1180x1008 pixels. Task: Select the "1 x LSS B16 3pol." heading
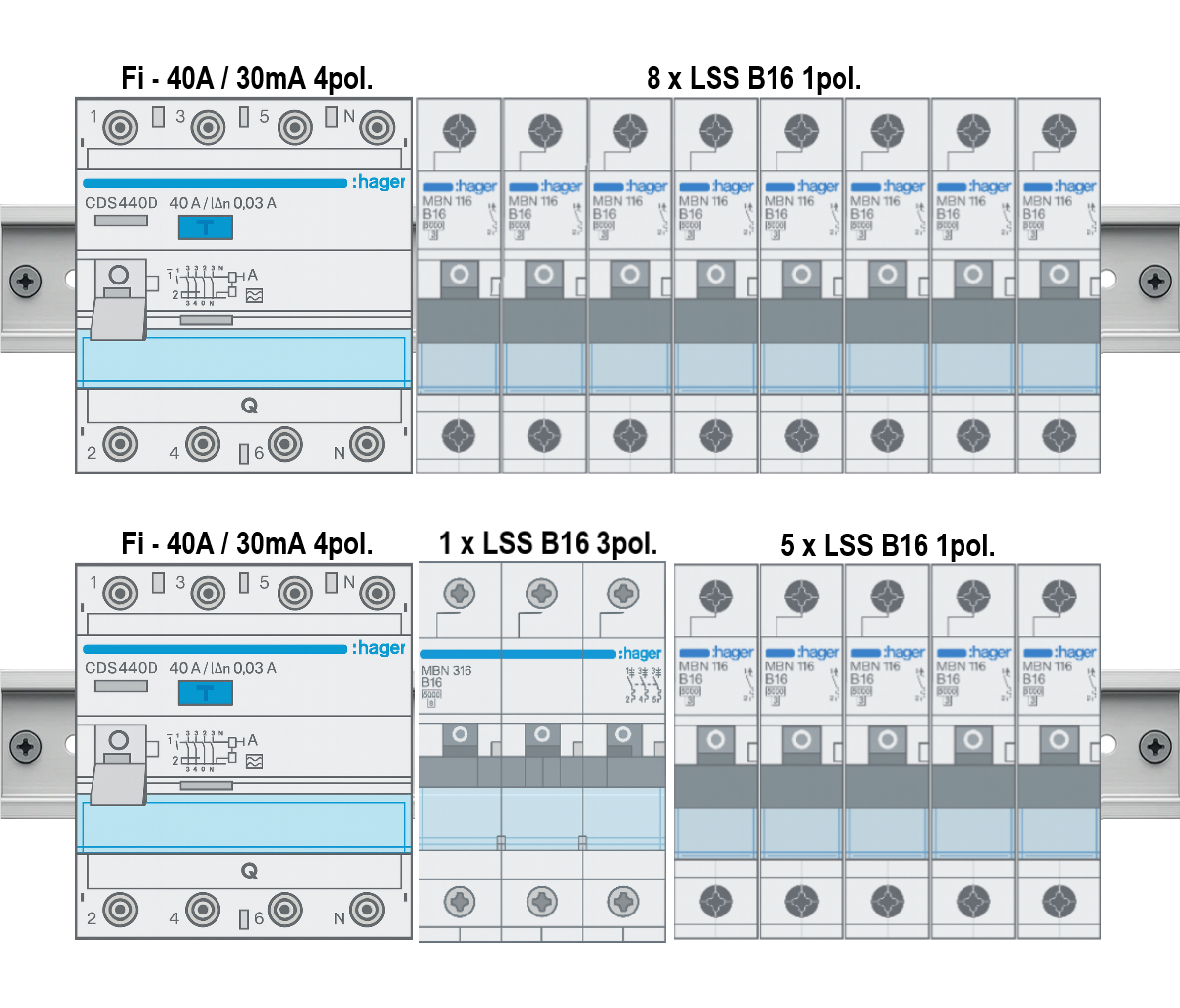tap(547, 543)
